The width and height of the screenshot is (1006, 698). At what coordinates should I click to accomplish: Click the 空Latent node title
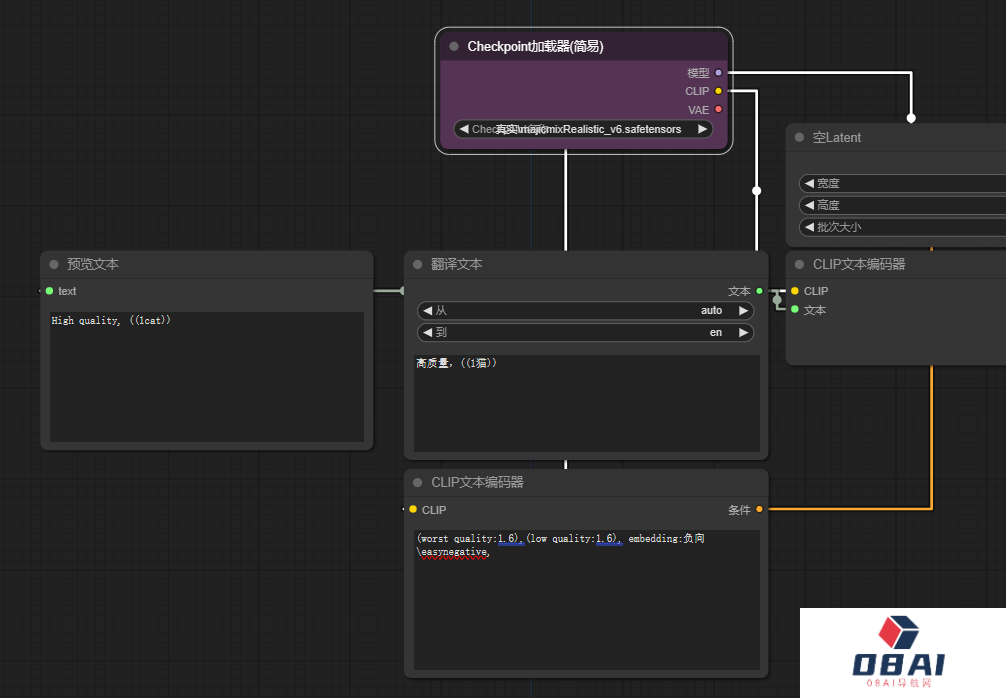[x=837, y=137]
